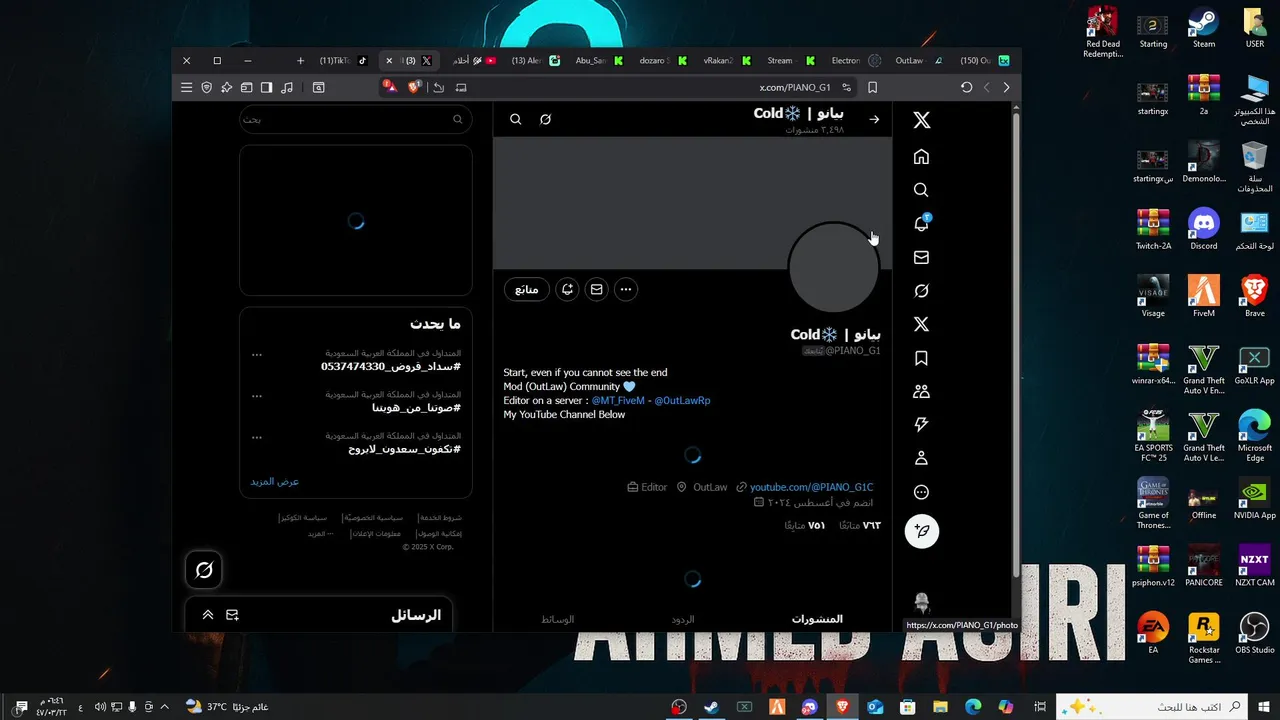Click Brave Shields lion icon in toolbar
This screenshot has width=1280, height=720.
coord(414,87)
